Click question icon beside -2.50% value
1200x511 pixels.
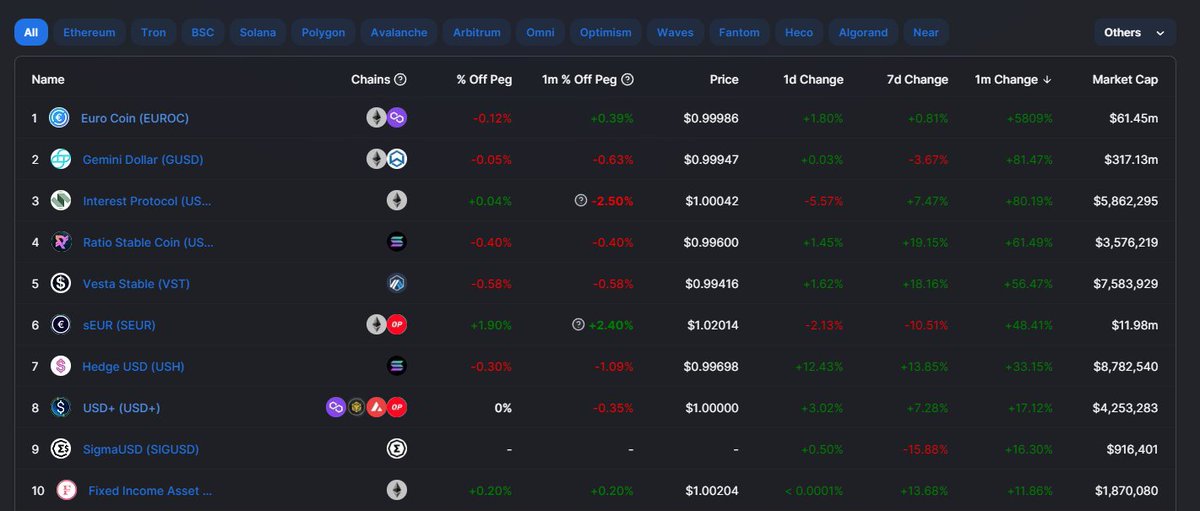coord(580,201)
